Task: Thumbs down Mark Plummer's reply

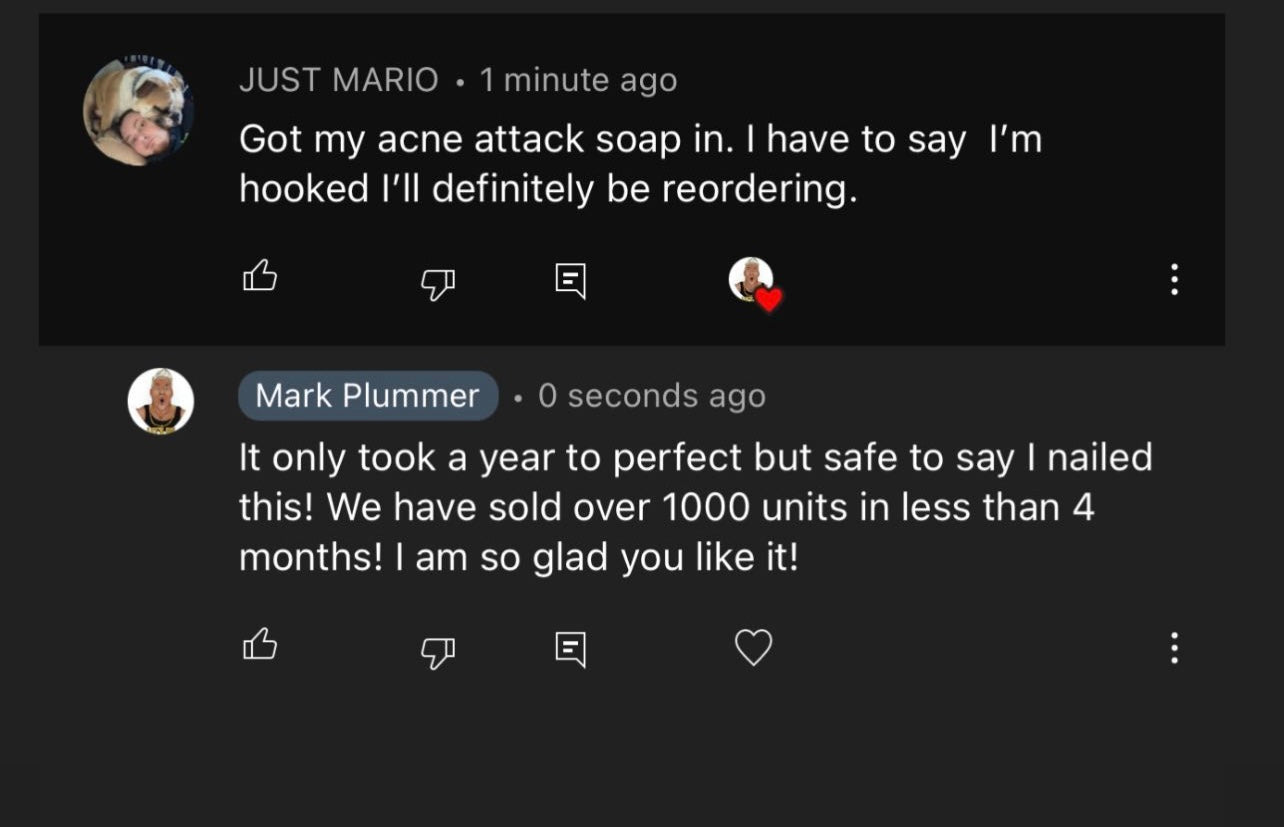Action: (x=437, y=652)
